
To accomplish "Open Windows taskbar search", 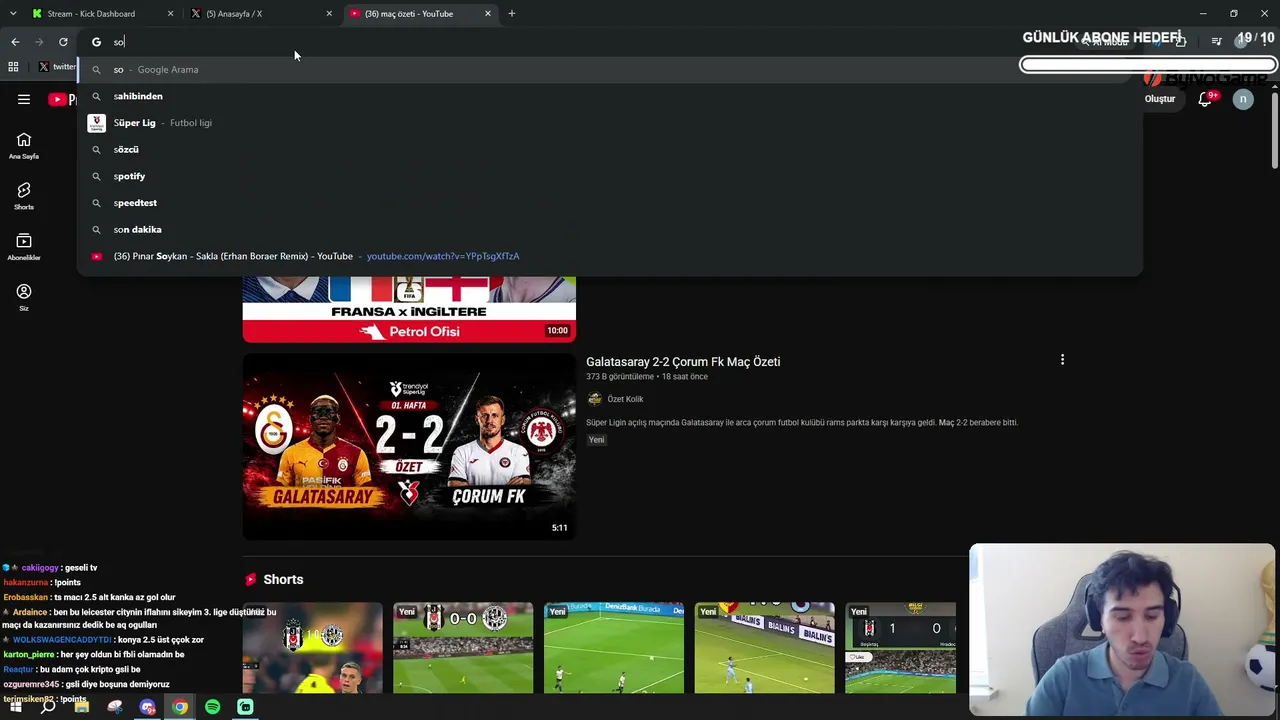I will coord(48,707).
